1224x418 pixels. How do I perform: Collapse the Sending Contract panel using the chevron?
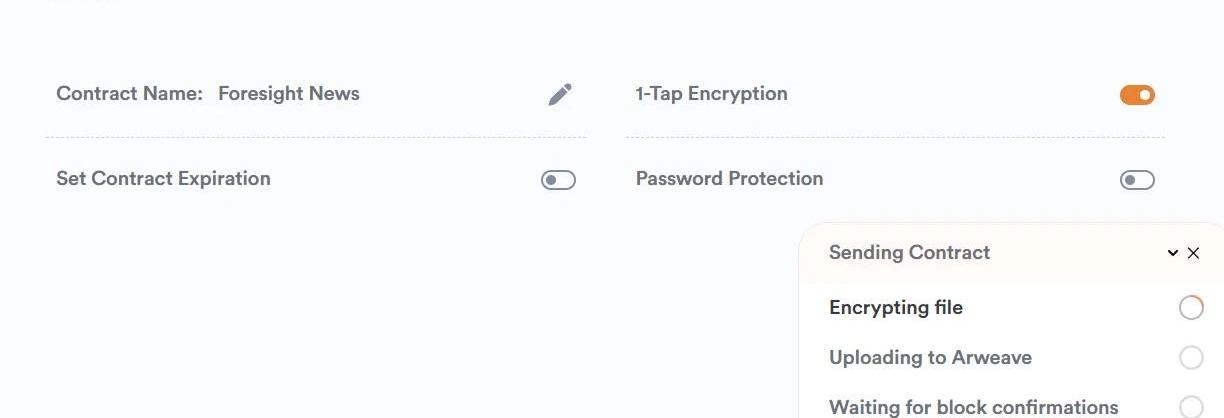[x=1173, y=253]
